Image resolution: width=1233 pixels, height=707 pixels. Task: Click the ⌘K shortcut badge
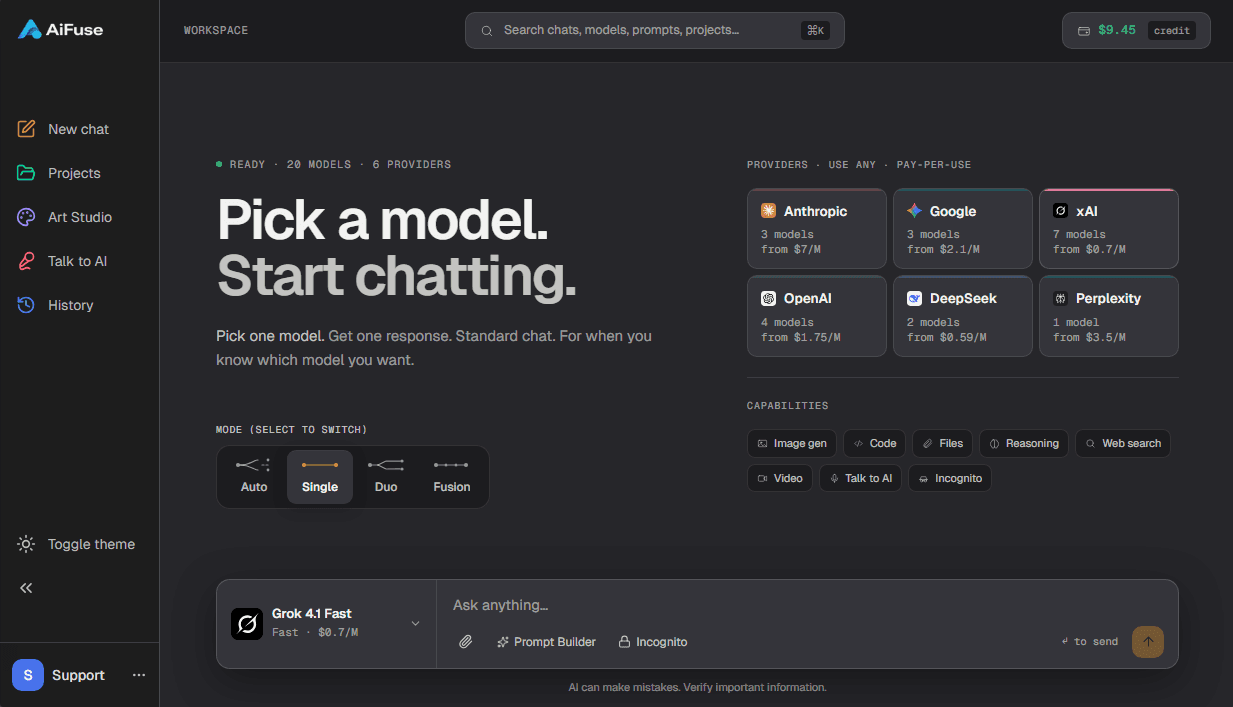pos(815,30)
